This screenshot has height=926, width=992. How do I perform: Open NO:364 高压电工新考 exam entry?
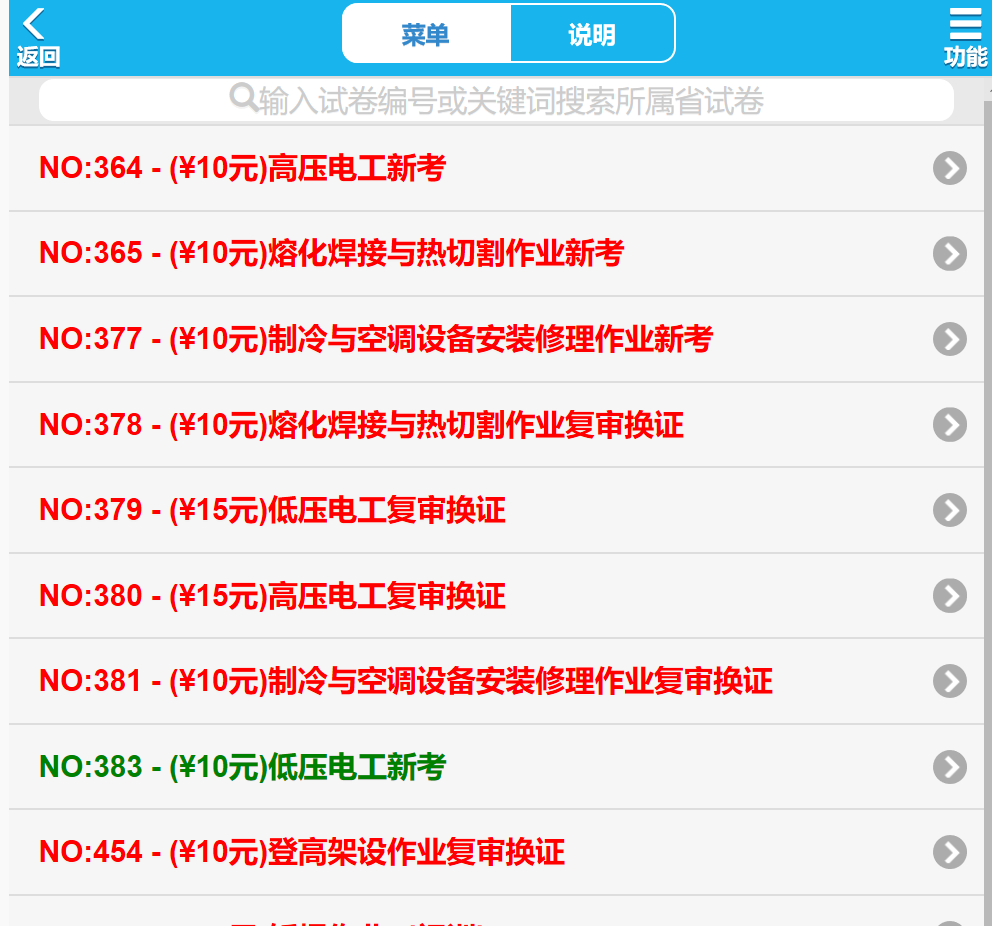pyautogui.click(x=242, y=169)
